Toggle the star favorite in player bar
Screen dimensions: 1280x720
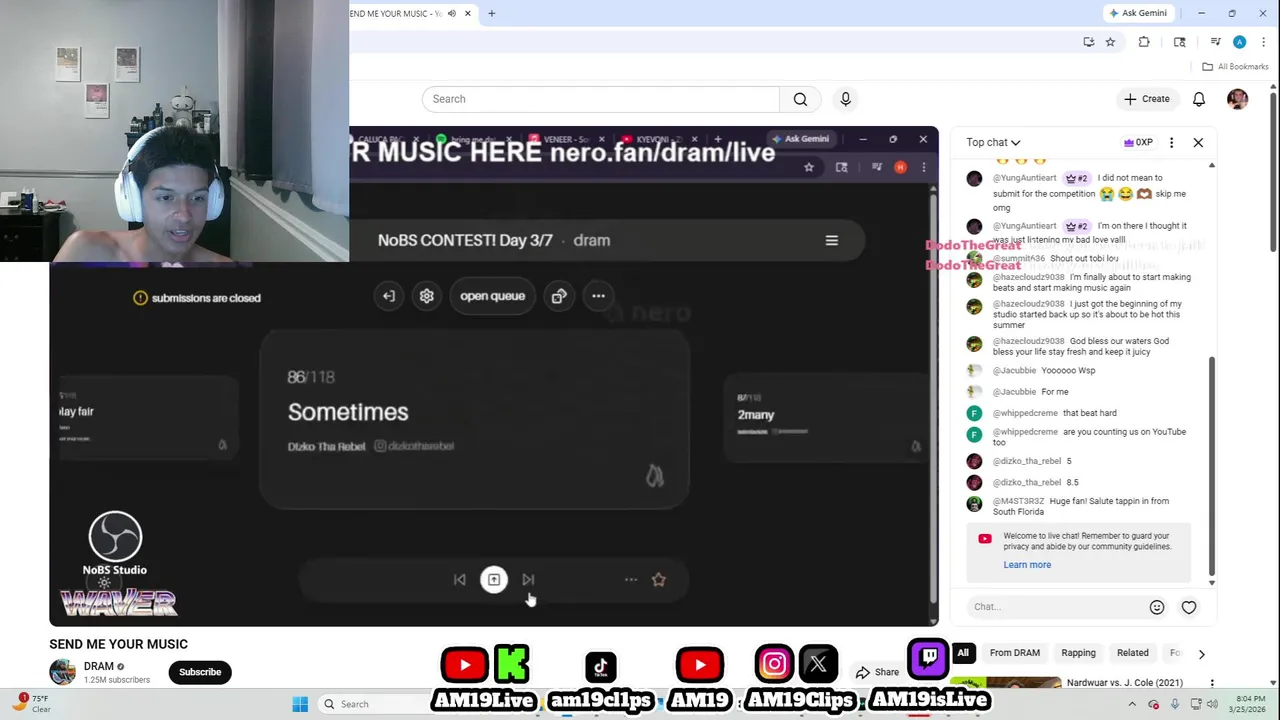point(659,580)
